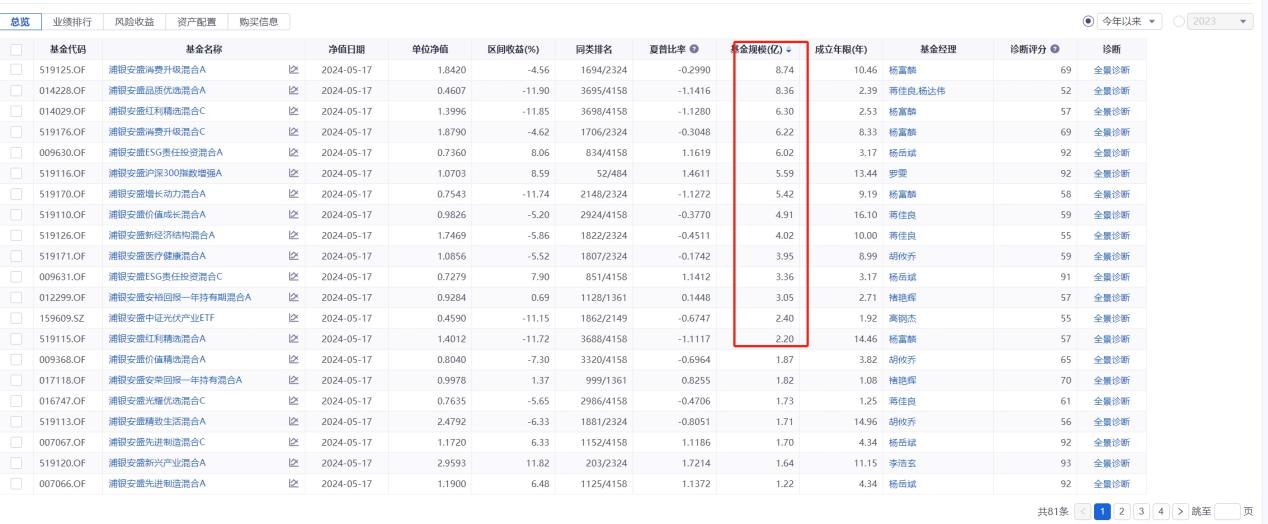Open trend chart icon for fund 519125.OF
The width and height of the screenshot is (1268, 524).
coord(294,69)
